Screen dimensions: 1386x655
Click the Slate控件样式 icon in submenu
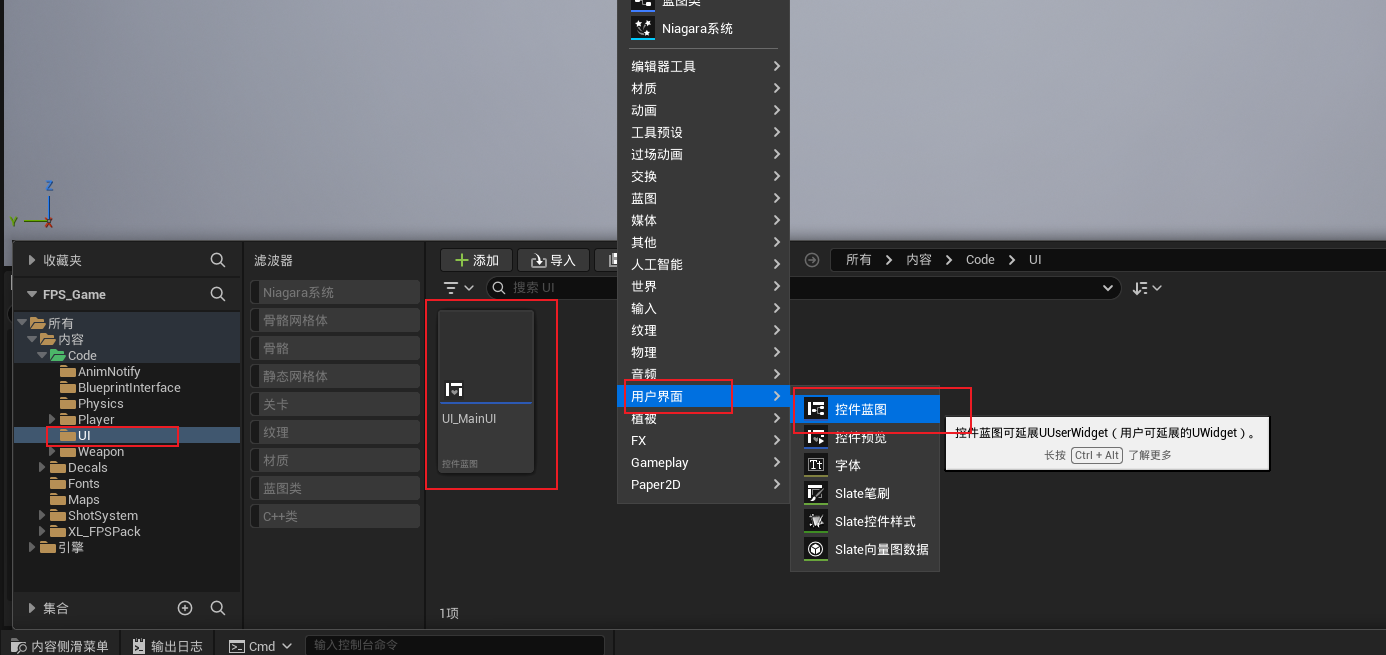tap(817, 521)
